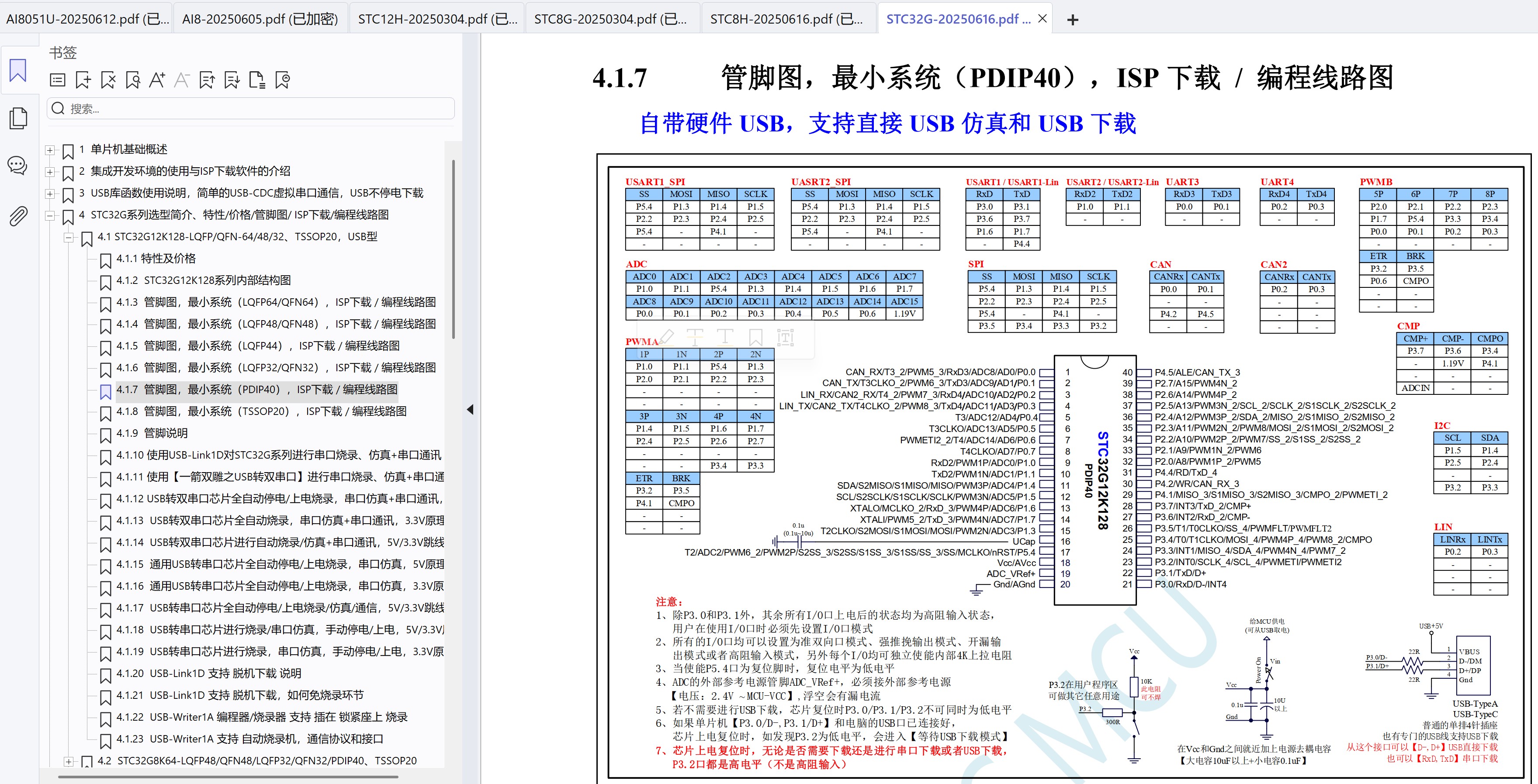Click bookmark move-up arrow icon

207,80
